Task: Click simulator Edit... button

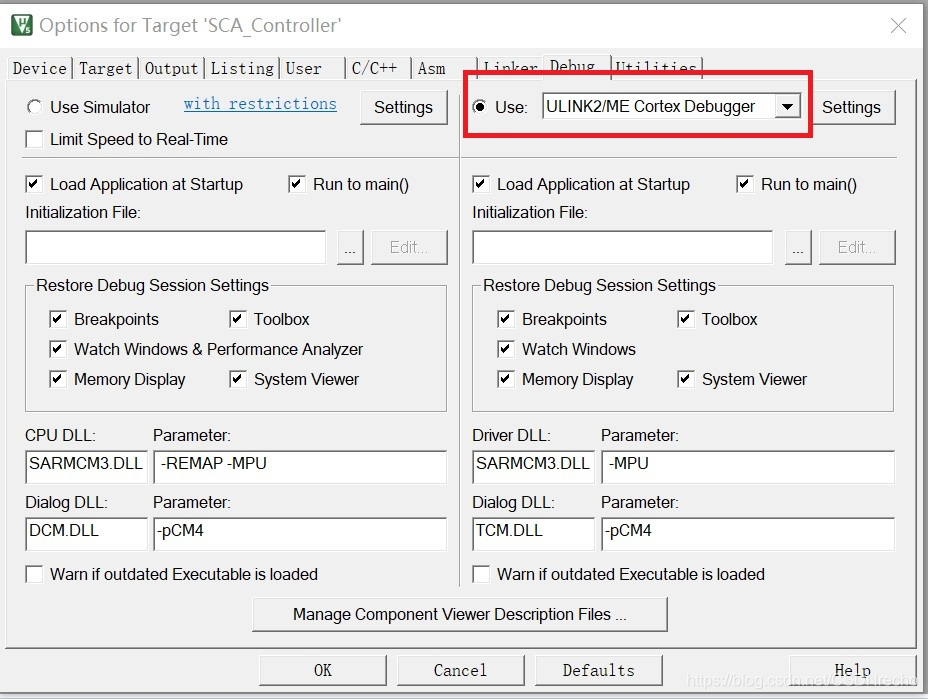Action: pos(409,247)
